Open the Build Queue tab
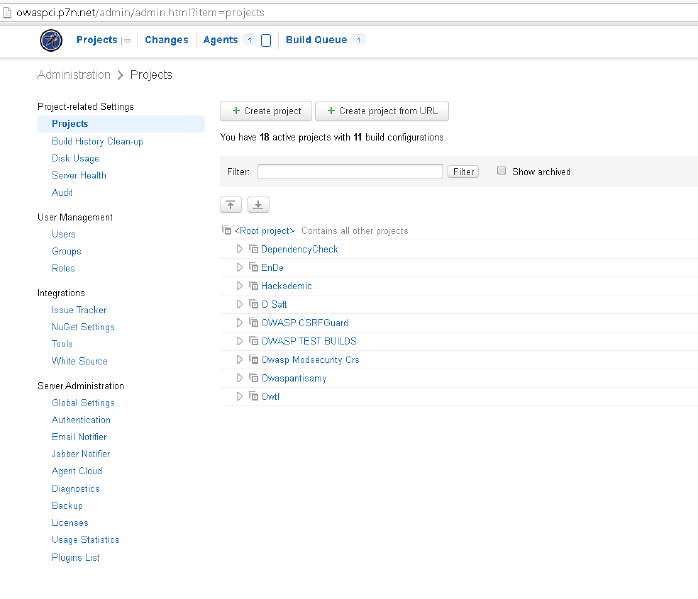Viewport: 698px width, 599px height. pos(316,40)
